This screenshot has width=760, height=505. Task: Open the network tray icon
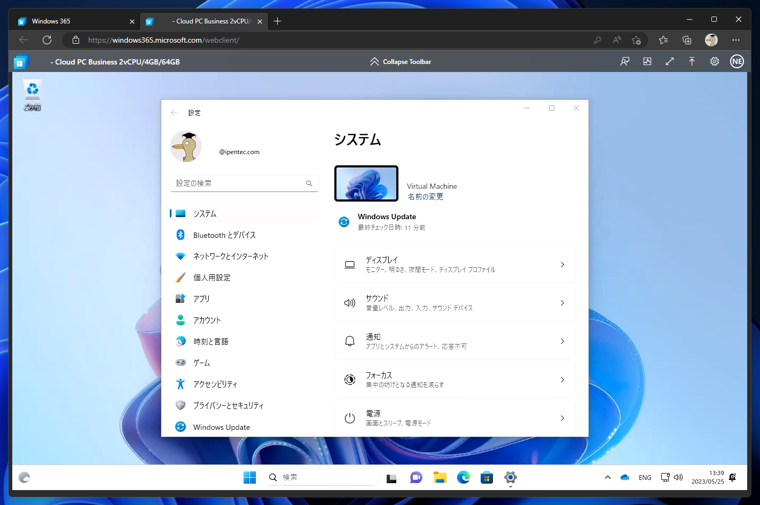coord(665,477)
